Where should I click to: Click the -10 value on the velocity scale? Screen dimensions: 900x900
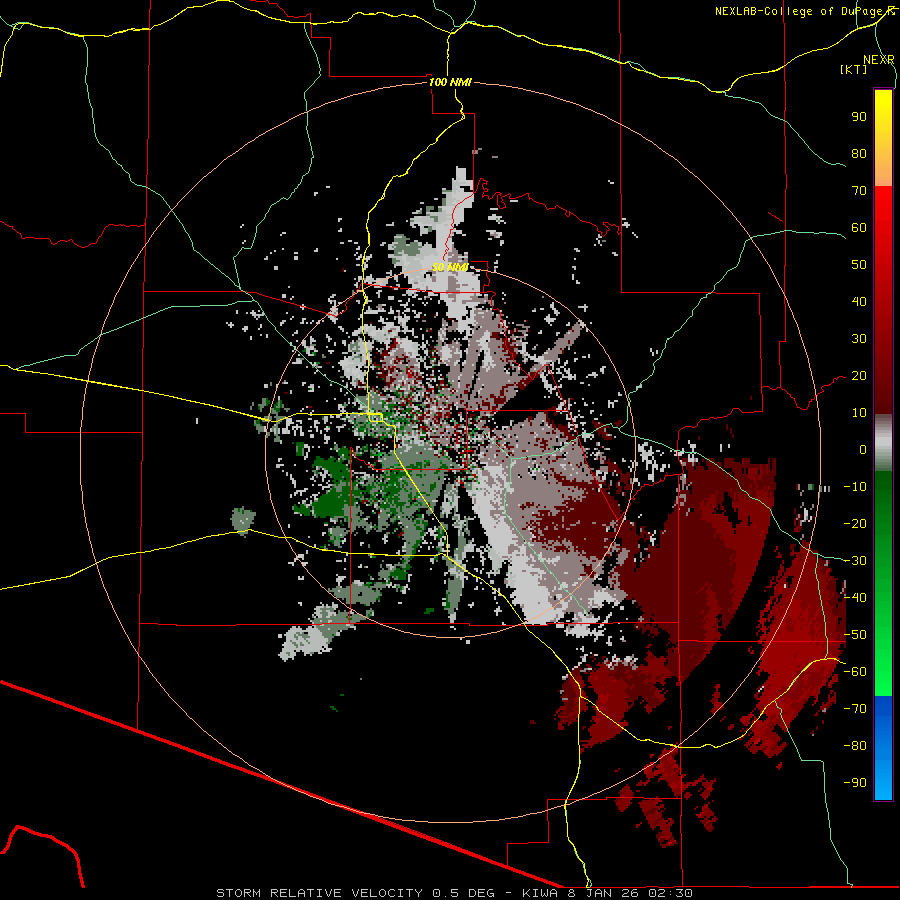[x=855, y=487]
